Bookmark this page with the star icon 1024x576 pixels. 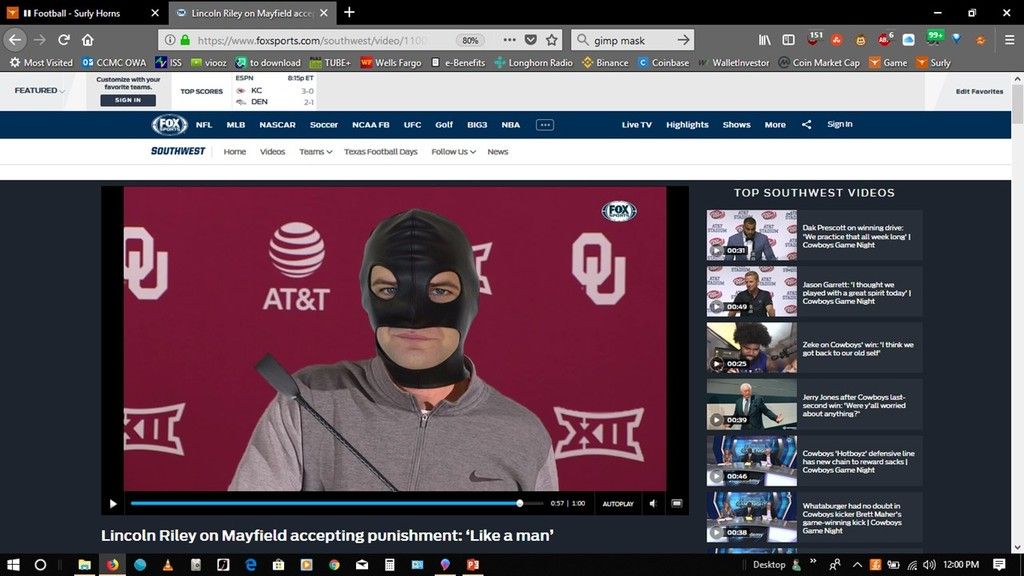coord(552,40)
